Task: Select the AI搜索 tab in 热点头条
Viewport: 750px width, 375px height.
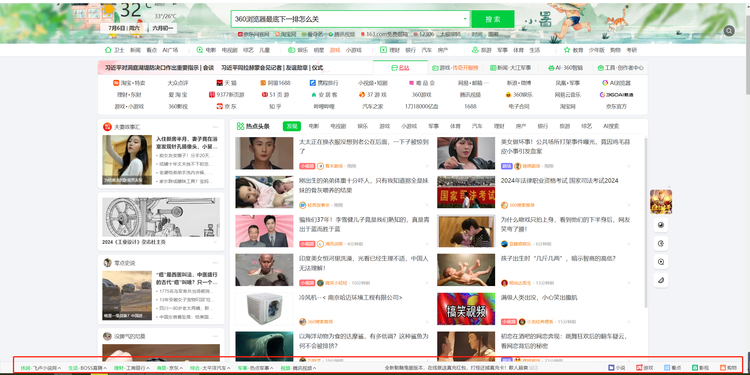Action: click(x=611, y=126)
